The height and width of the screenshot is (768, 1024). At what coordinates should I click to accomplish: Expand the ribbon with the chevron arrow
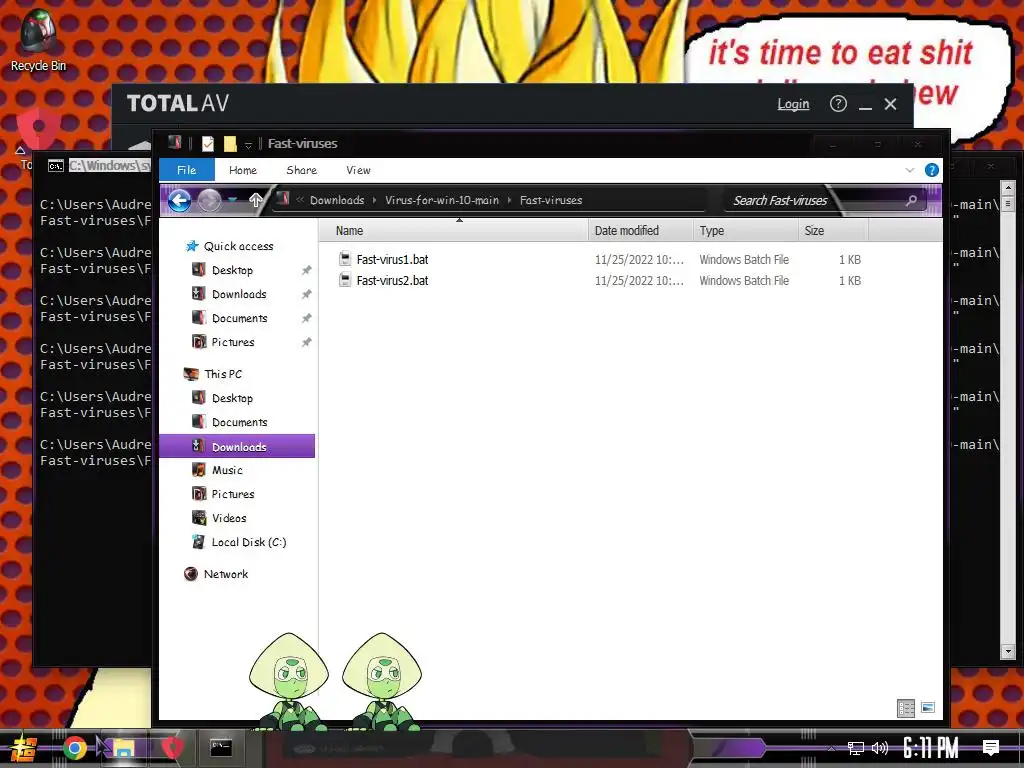coord(910,170)
